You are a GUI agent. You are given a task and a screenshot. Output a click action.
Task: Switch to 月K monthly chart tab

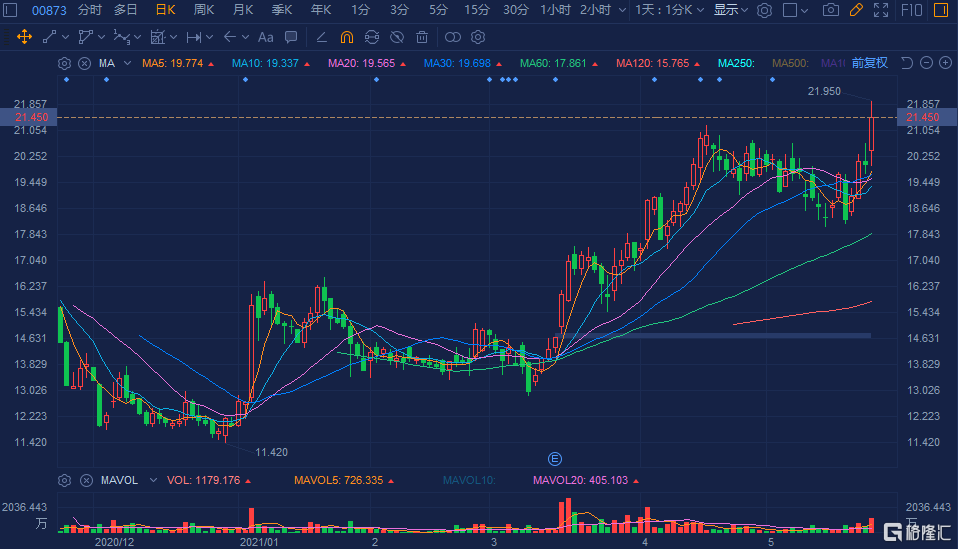click(242, 10)
